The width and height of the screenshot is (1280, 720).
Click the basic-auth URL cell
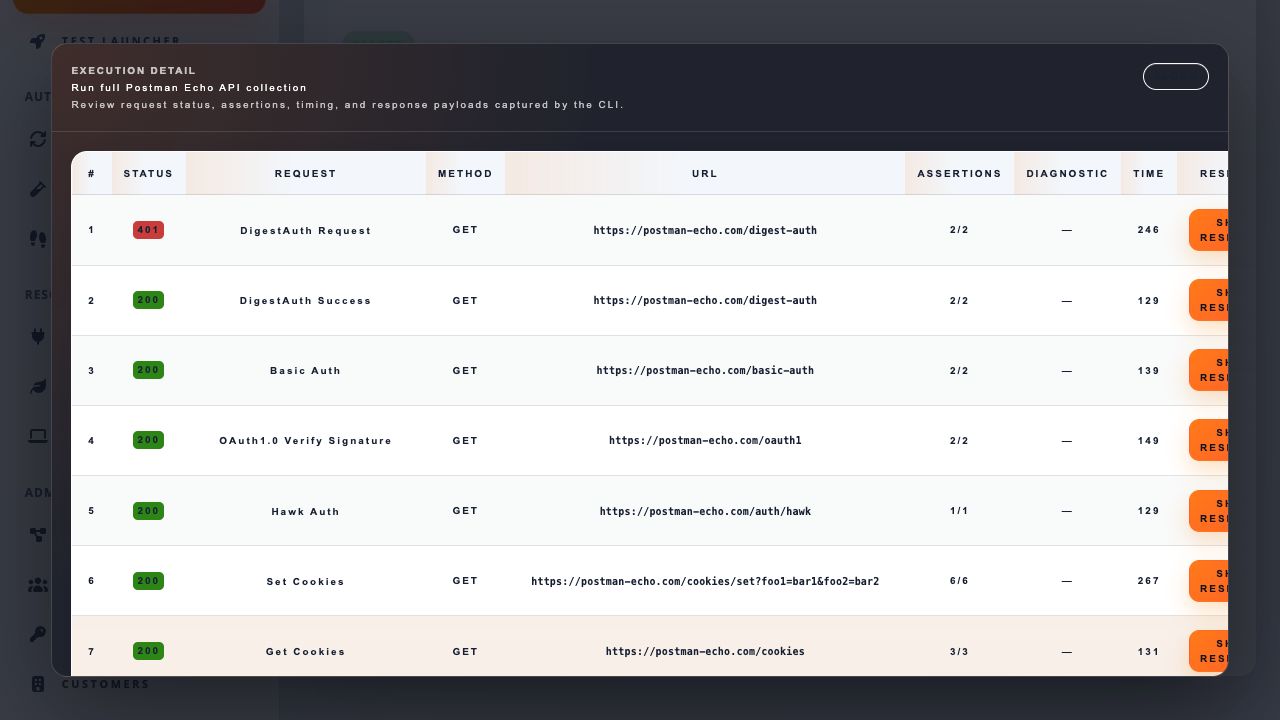705,370
